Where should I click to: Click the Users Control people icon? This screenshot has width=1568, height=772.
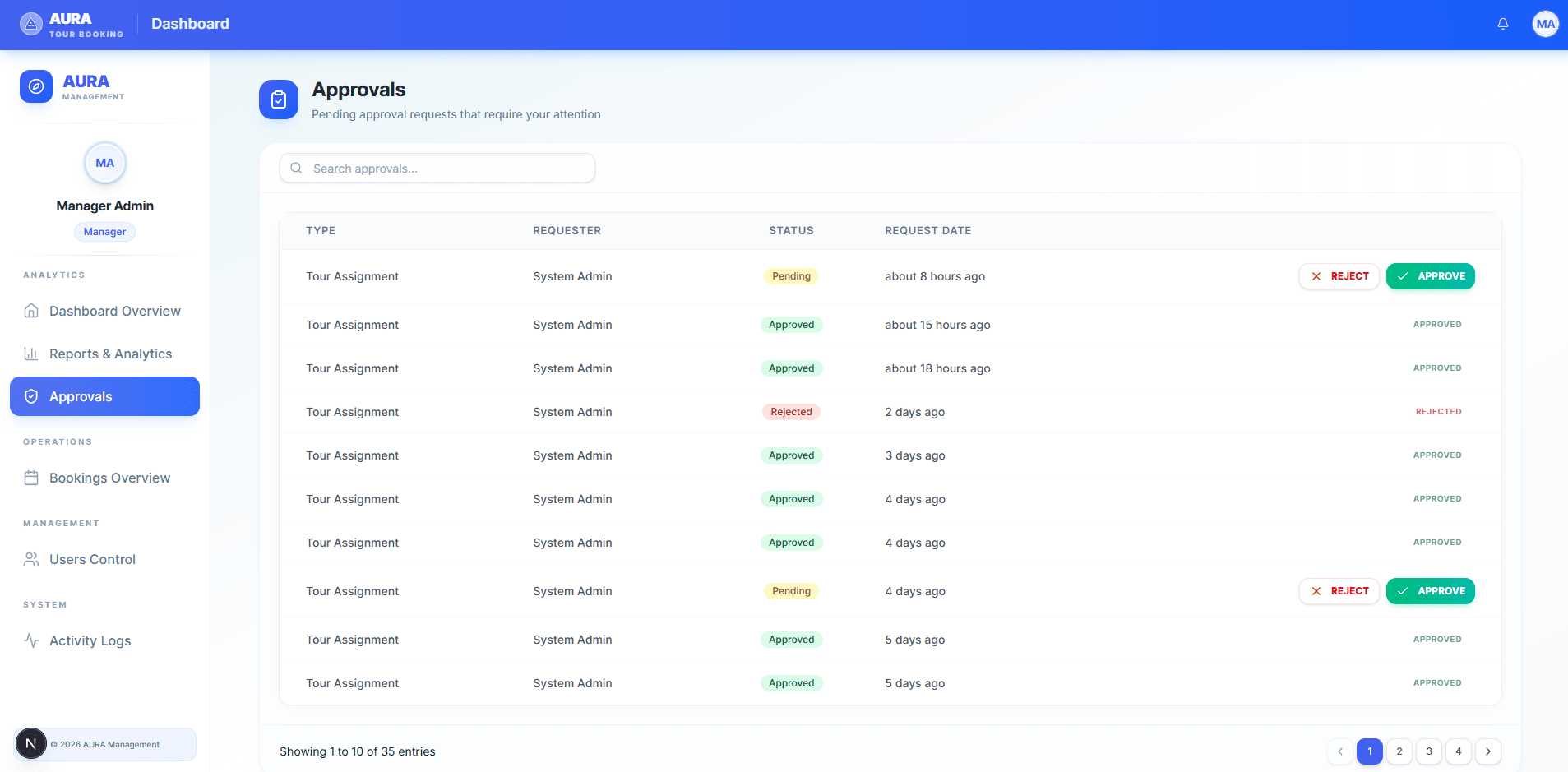point(31,559)
